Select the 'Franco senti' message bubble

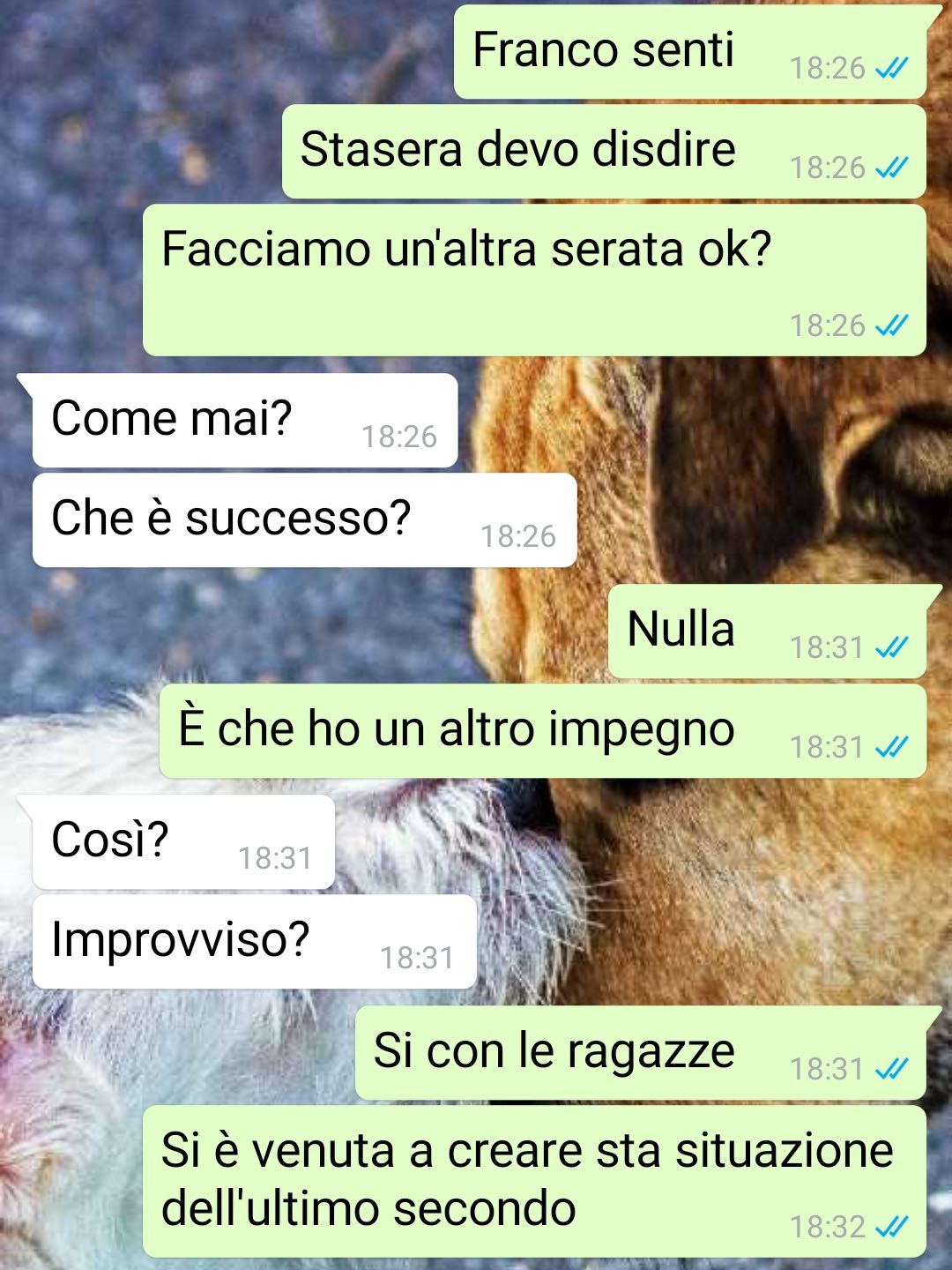pos(690,52)
